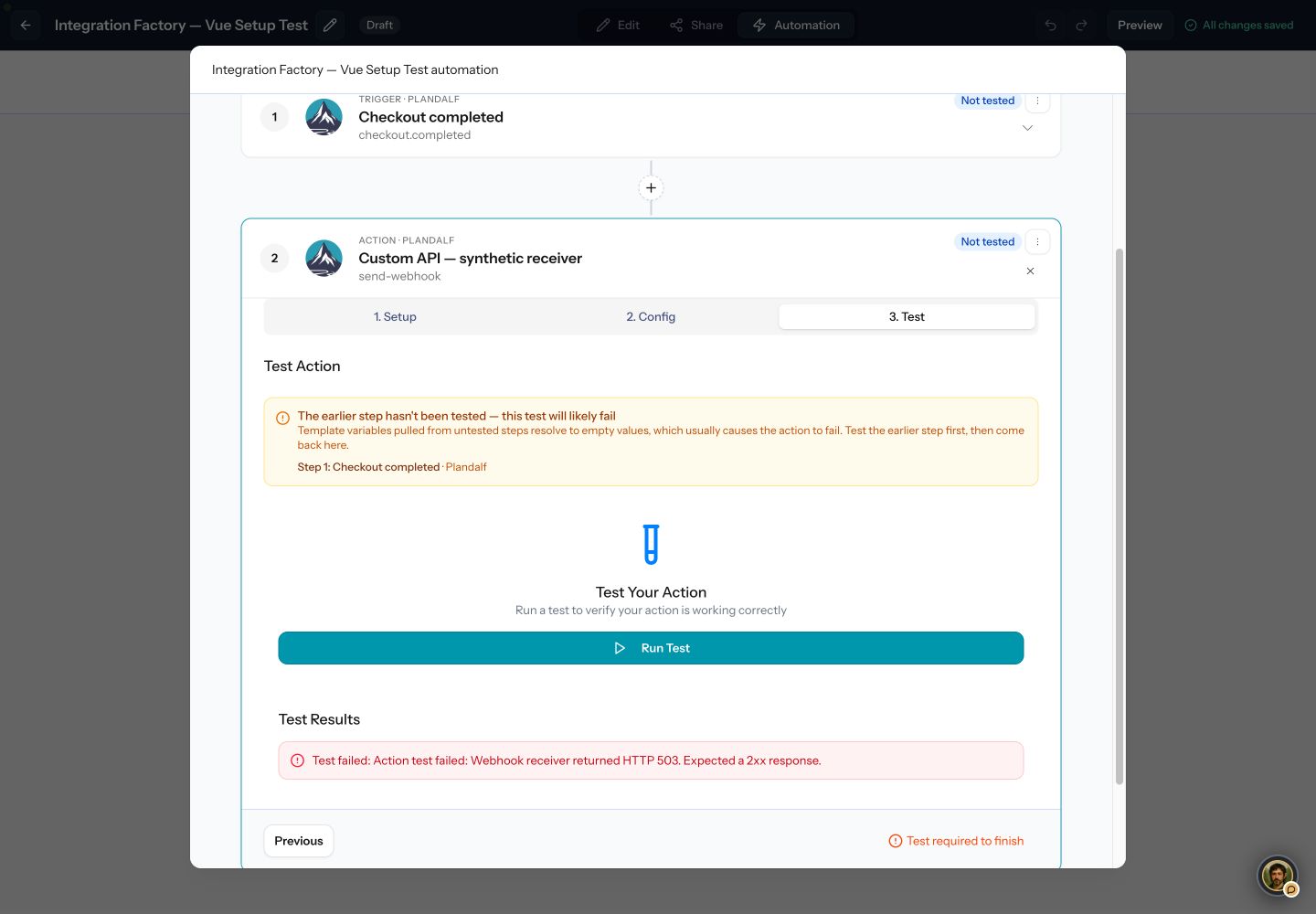Redo the last change
1316x914 pixels.
click(1081, 25)
